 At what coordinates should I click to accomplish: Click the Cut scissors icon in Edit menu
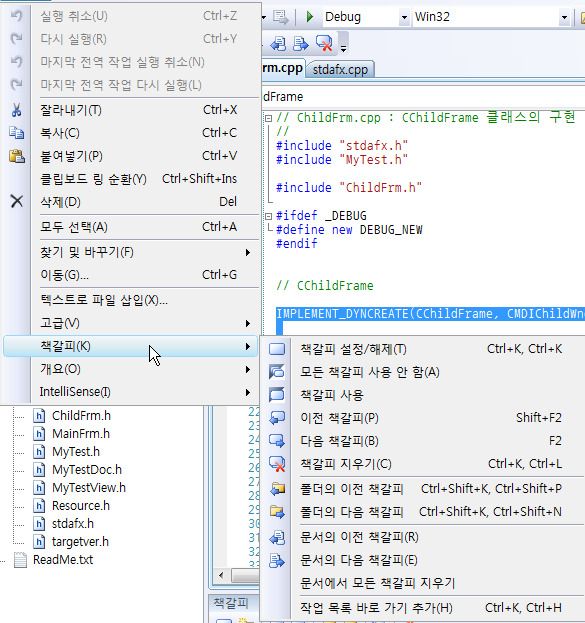pyautogui.click(x=16, y=110)
